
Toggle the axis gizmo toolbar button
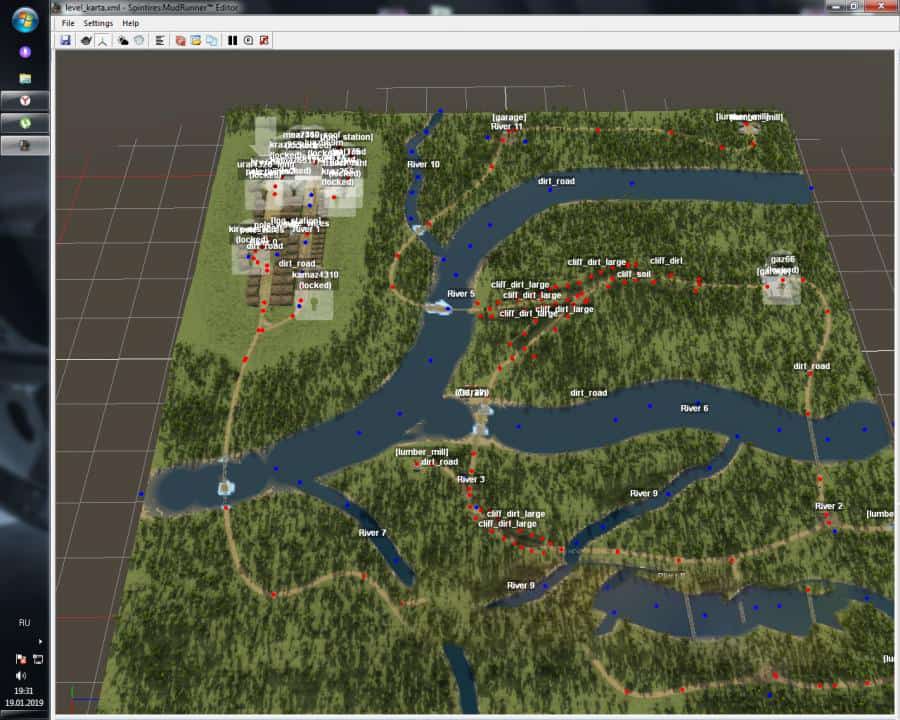[102, 40]
